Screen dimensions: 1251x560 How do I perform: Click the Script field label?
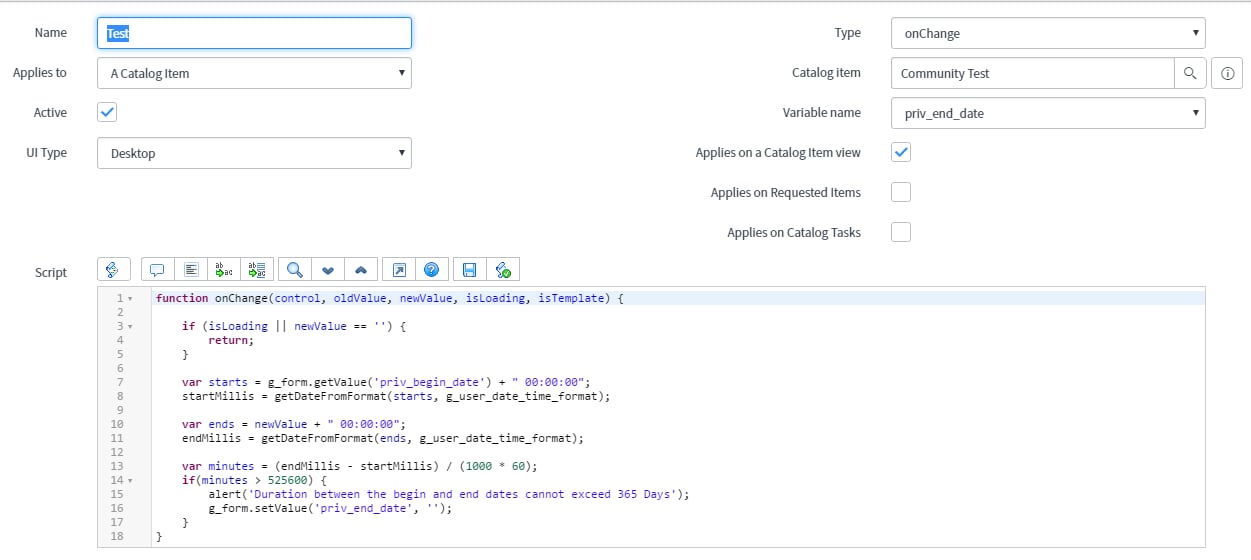pos(50,272)
